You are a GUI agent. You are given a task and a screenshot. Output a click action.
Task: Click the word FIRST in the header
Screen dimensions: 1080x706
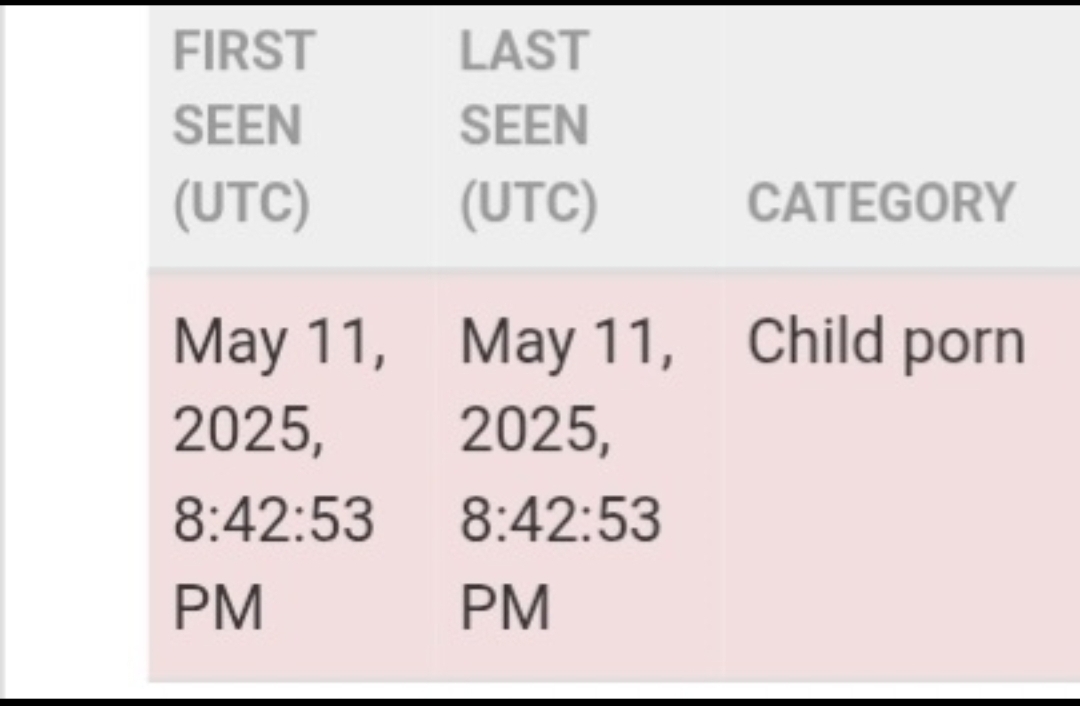pyautogui.click(x=244, y=51)
